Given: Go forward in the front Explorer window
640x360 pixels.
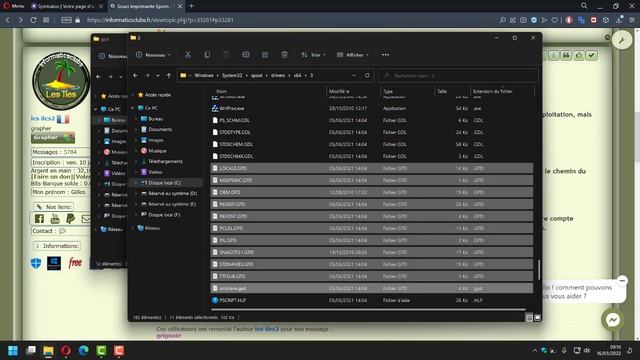Looking at the screenshot, I should click(x=147, y=76).
